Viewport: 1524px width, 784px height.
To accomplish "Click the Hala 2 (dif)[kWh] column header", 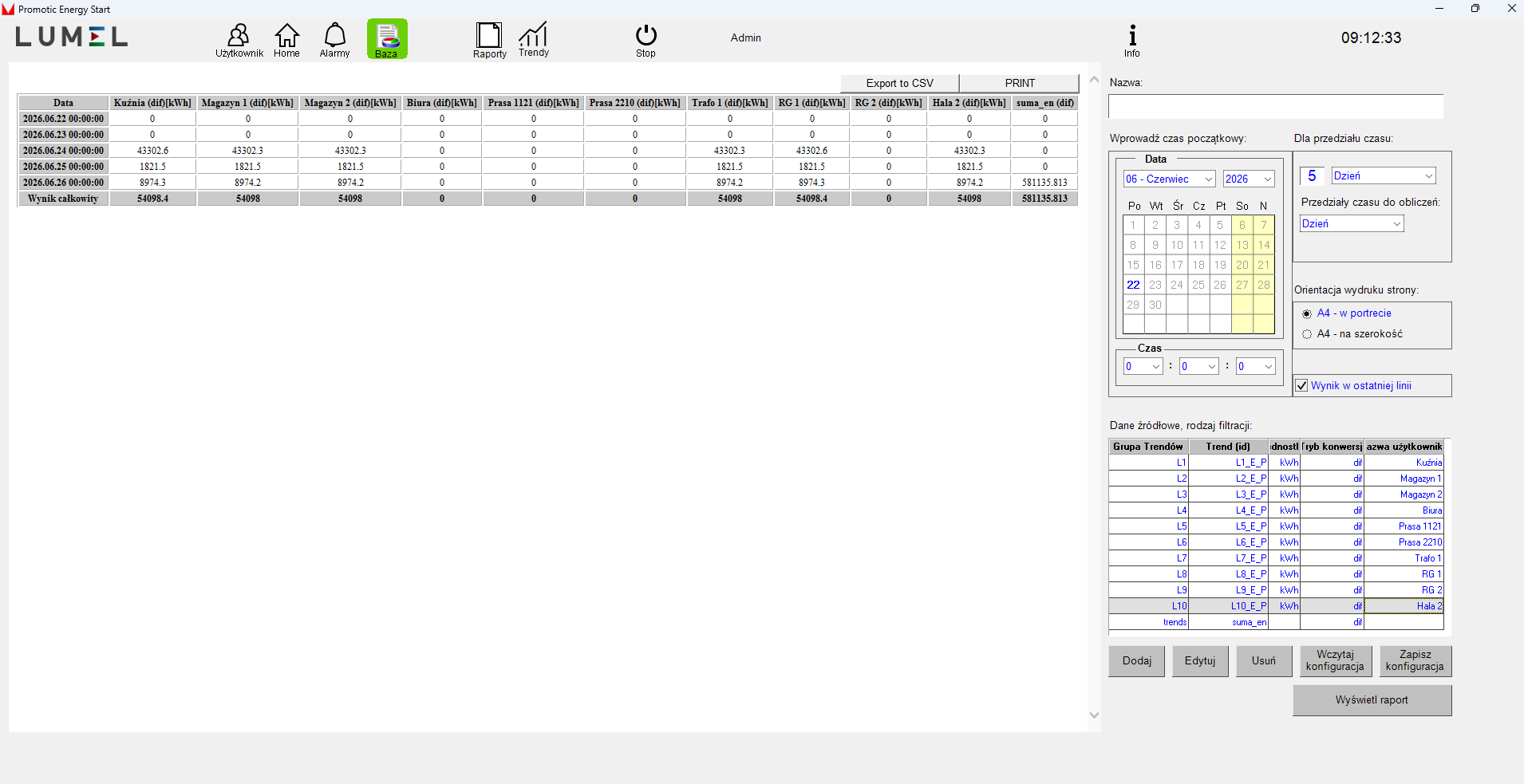I will pos(969,103).
